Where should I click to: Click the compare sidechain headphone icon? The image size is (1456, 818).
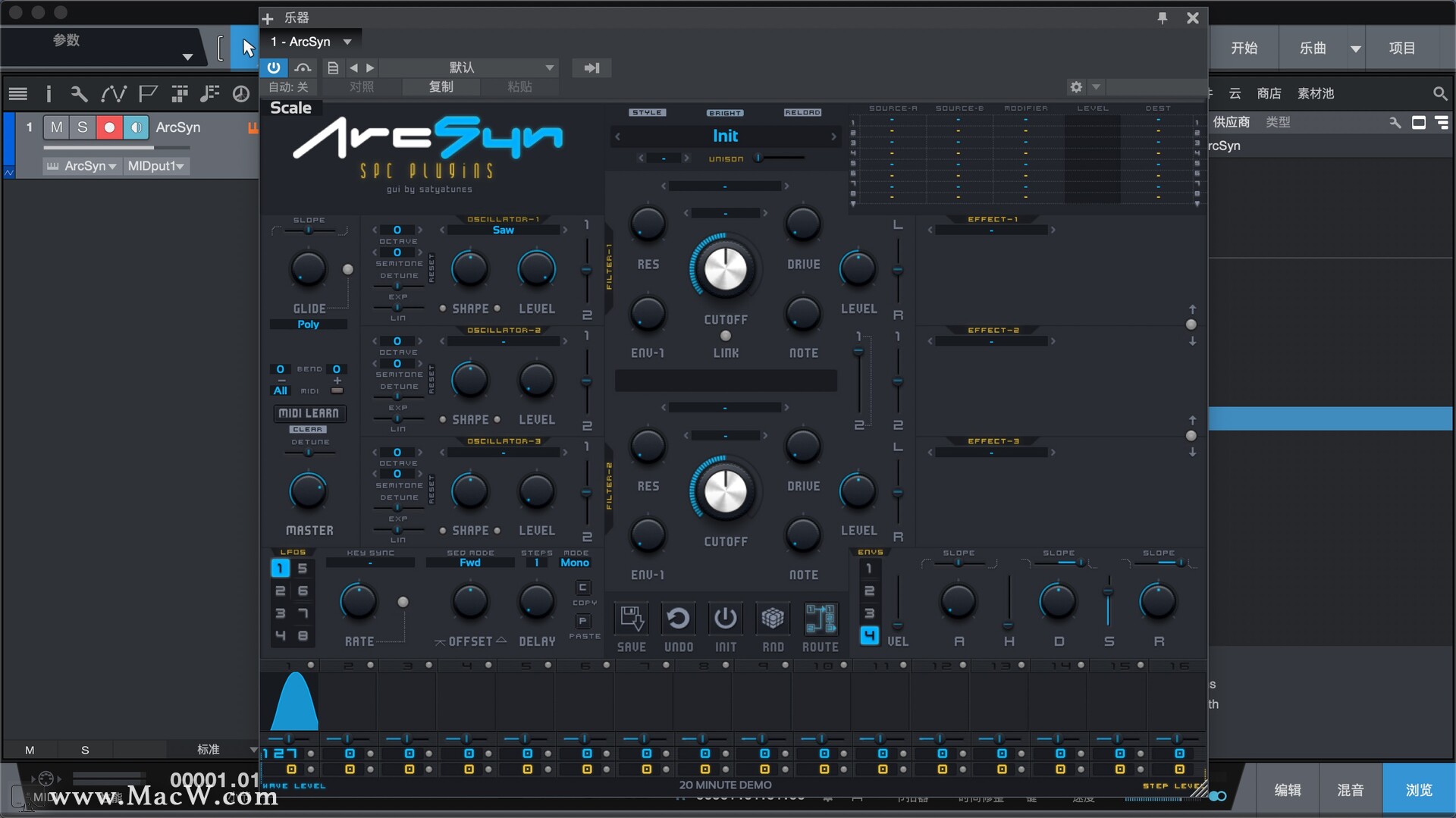pos(303,67)
